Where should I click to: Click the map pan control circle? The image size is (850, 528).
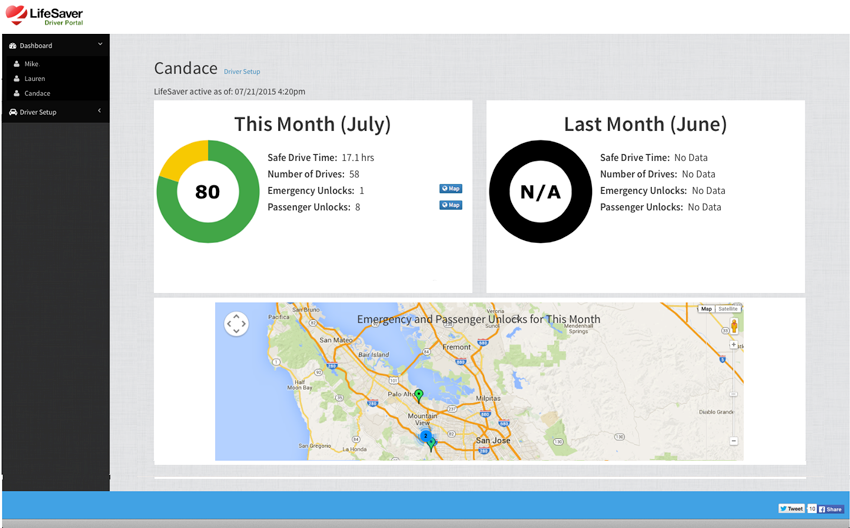[x=236, y=324]
